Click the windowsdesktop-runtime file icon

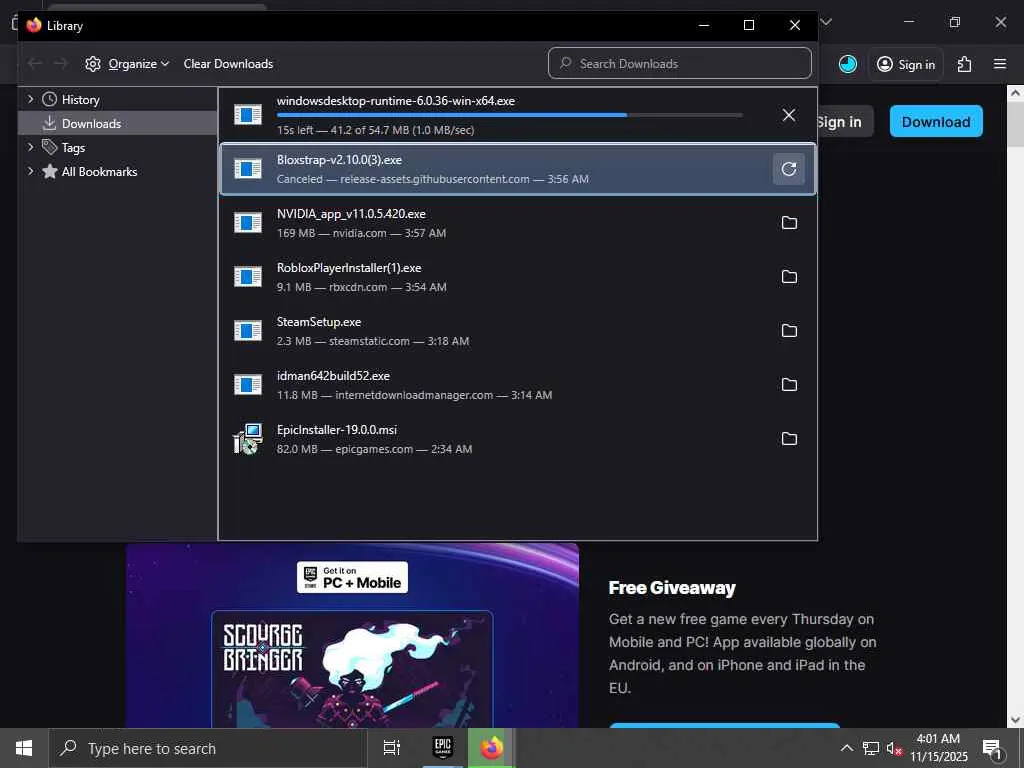pos(248,115)
